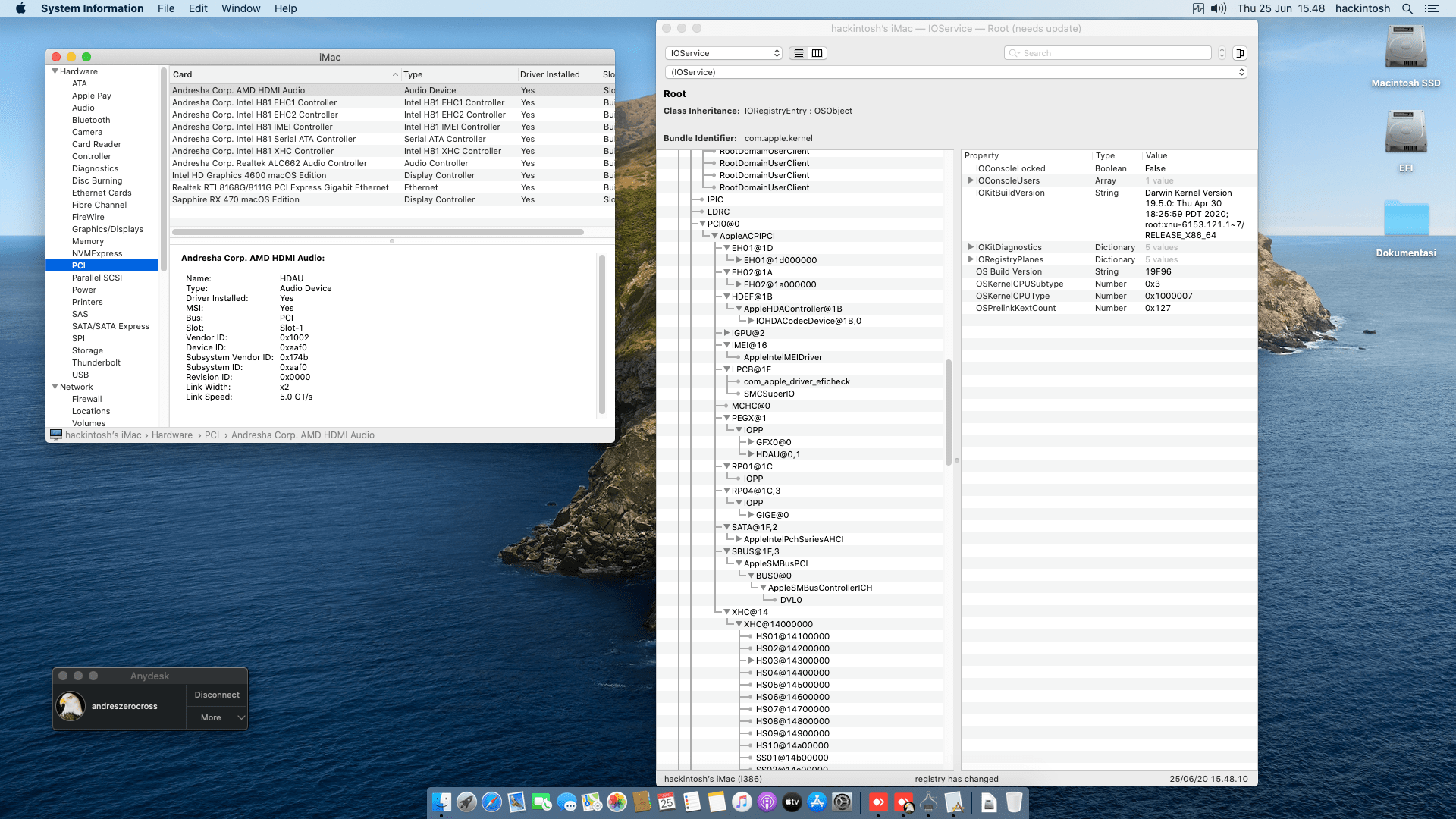Open (IOService) class path dropdown

pyautogui.click(x=956, y=72)
